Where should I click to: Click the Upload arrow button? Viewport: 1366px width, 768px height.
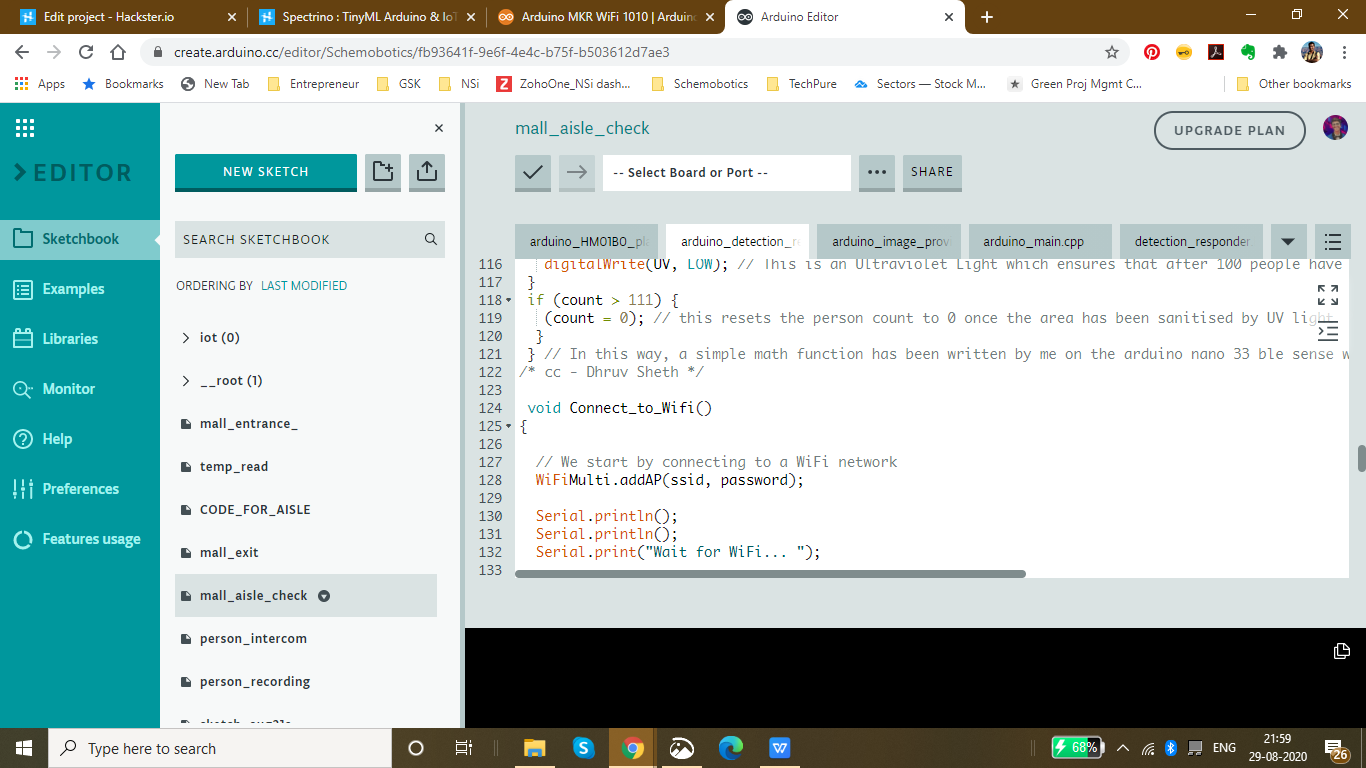[x=577, y=172]
